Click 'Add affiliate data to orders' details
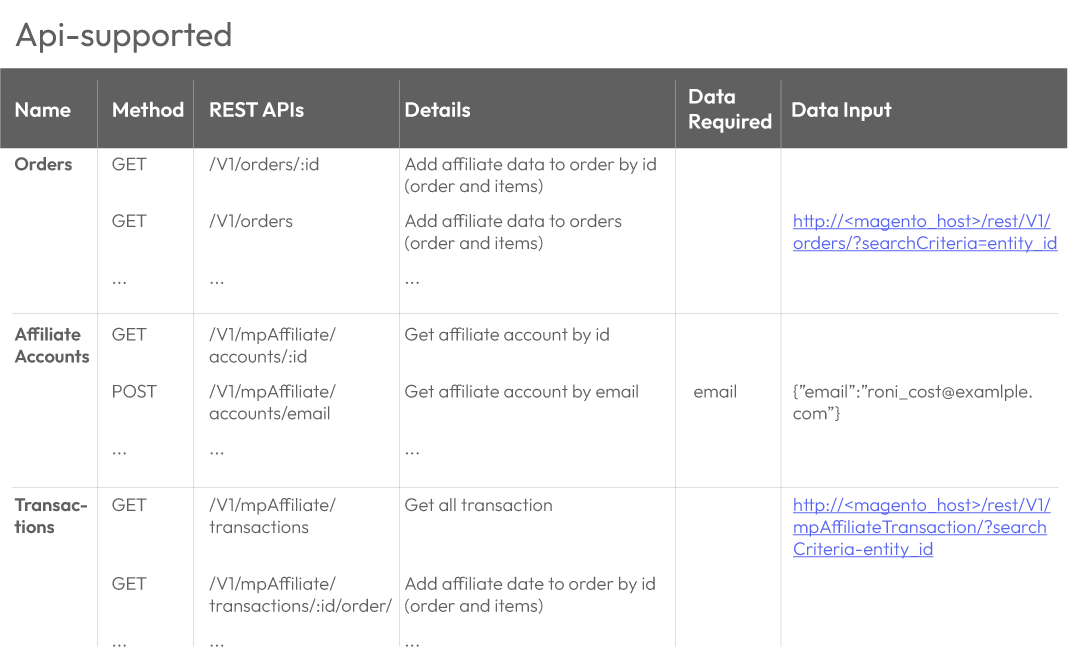Image resolution: width=1068 pixels, height=657 pixels. [513, 231]
